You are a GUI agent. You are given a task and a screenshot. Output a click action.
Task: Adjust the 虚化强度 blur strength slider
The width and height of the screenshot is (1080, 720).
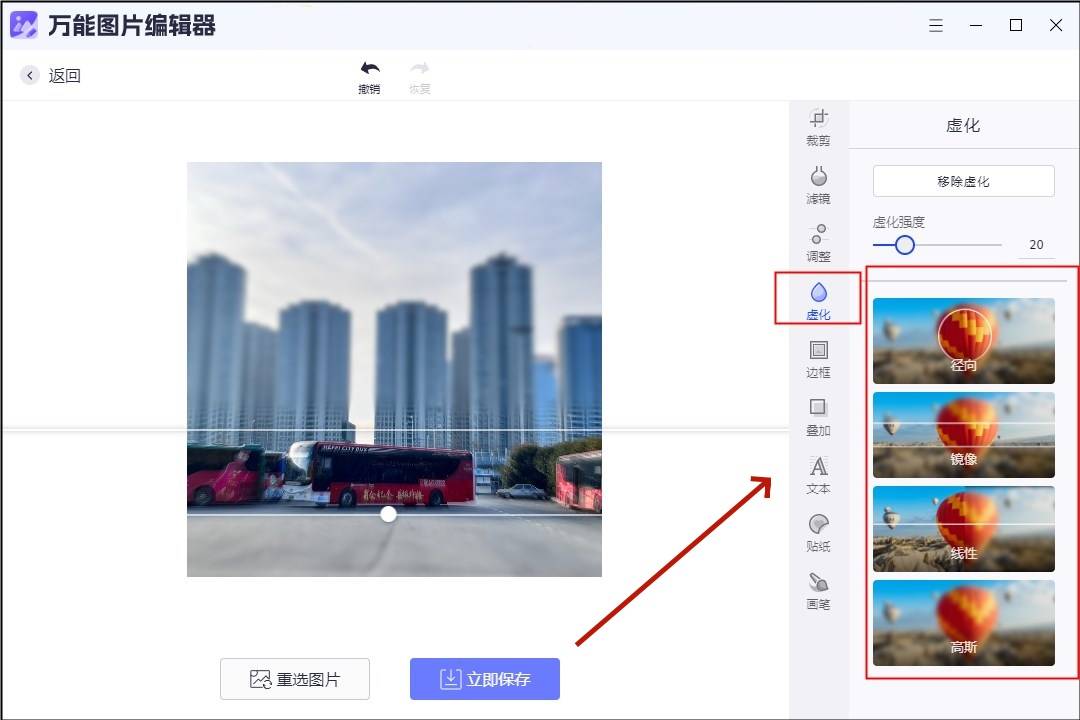[x=904, y=244]
